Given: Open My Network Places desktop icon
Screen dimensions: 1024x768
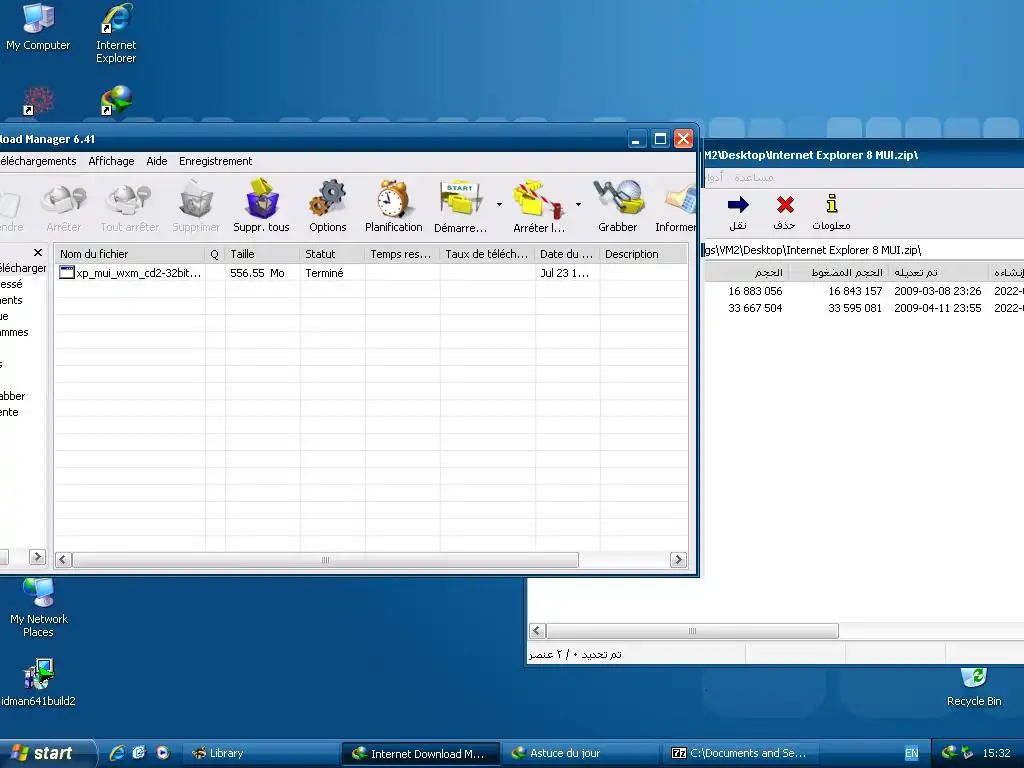Looking at the screenshot, I should click(x=39, y=607).
